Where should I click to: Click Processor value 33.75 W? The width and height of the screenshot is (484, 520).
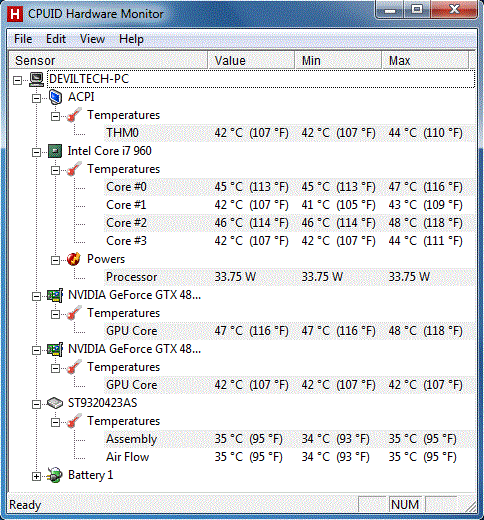click(235, 277)
